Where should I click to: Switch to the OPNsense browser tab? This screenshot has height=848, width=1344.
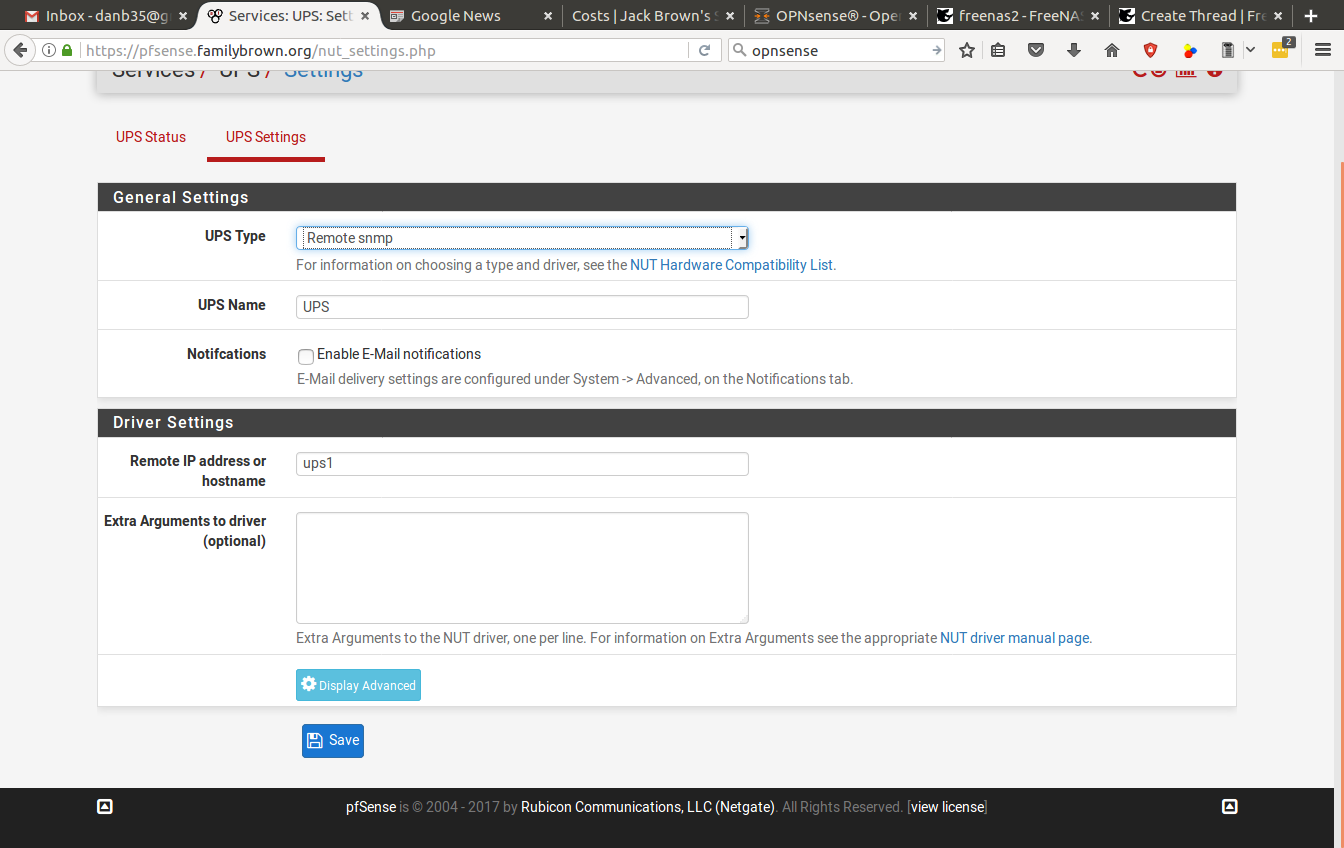click(836, 16)
